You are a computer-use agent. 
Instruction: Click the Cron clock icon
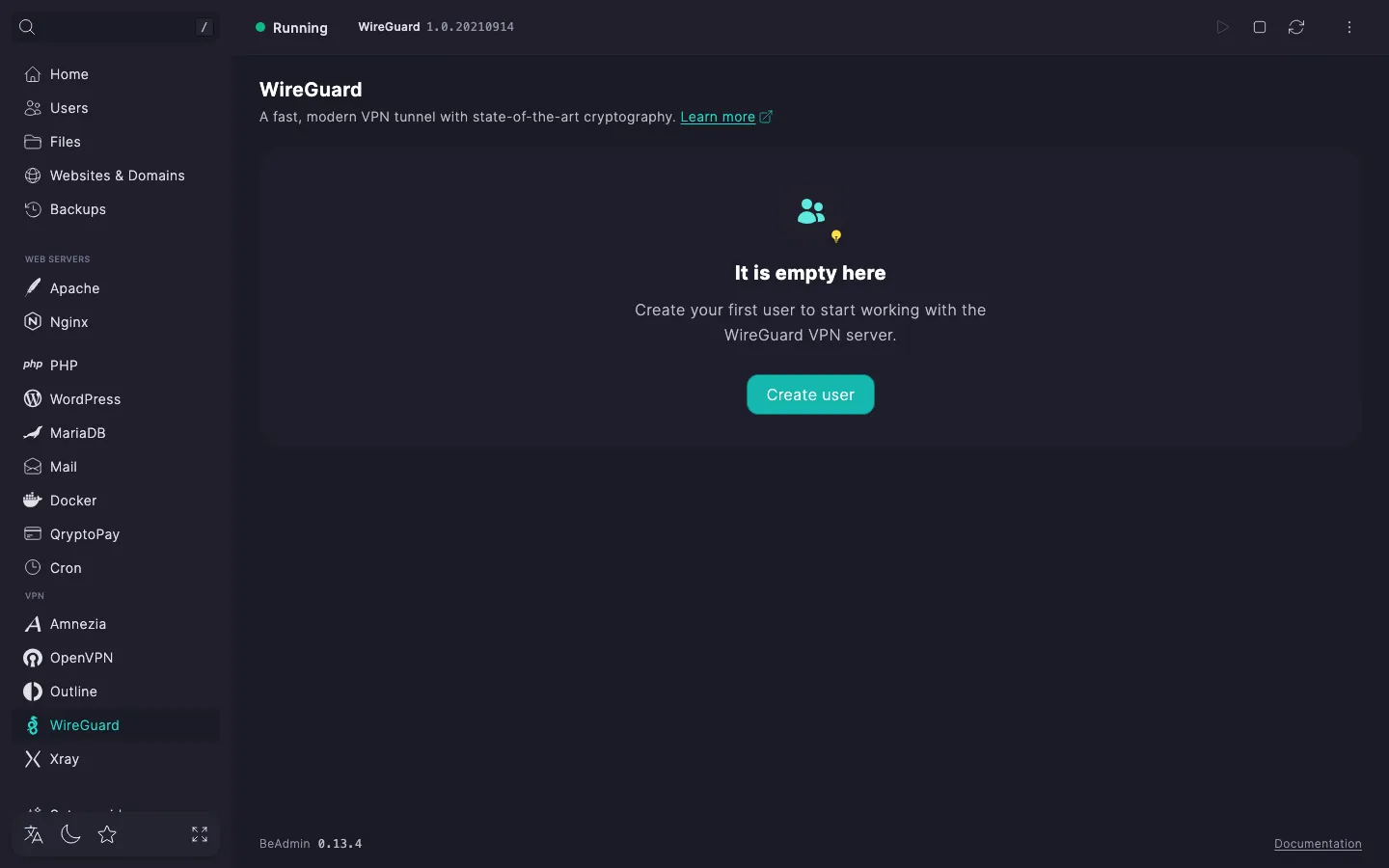tap(33, 567)
